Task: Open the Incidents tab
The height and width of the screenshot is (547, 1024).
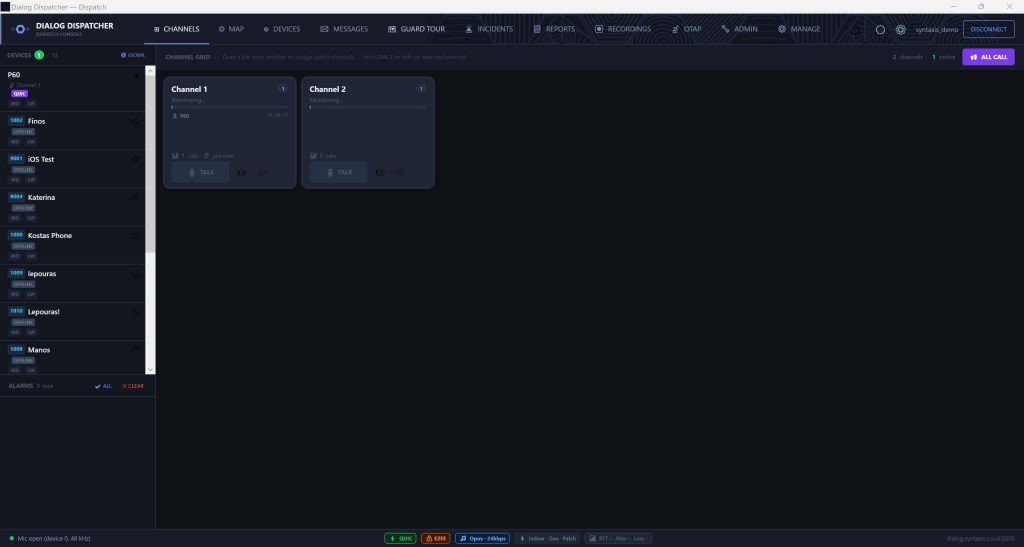Action: click(x=488, y=29)
